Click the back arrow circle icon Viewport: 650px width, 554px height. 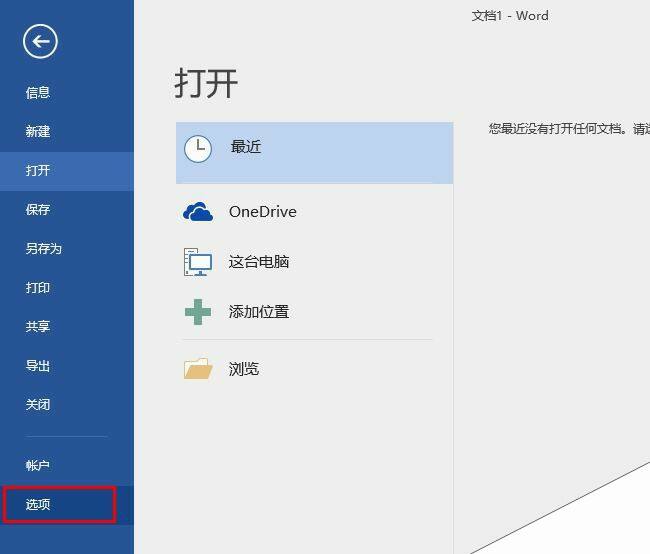click(40, 41)
